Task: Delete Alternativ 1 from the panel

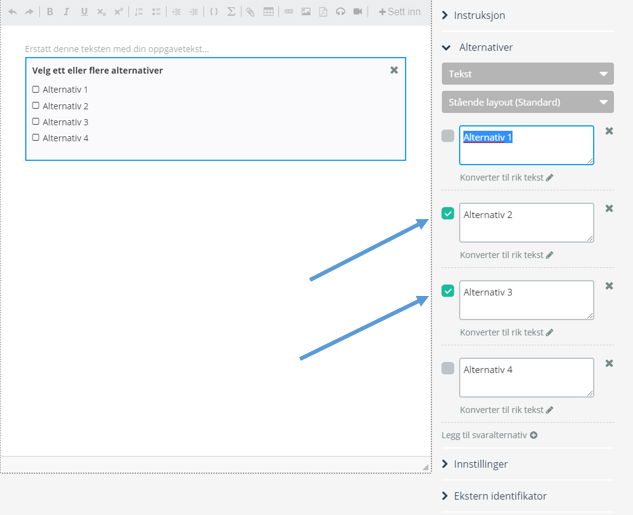Action: click(609, 131)
